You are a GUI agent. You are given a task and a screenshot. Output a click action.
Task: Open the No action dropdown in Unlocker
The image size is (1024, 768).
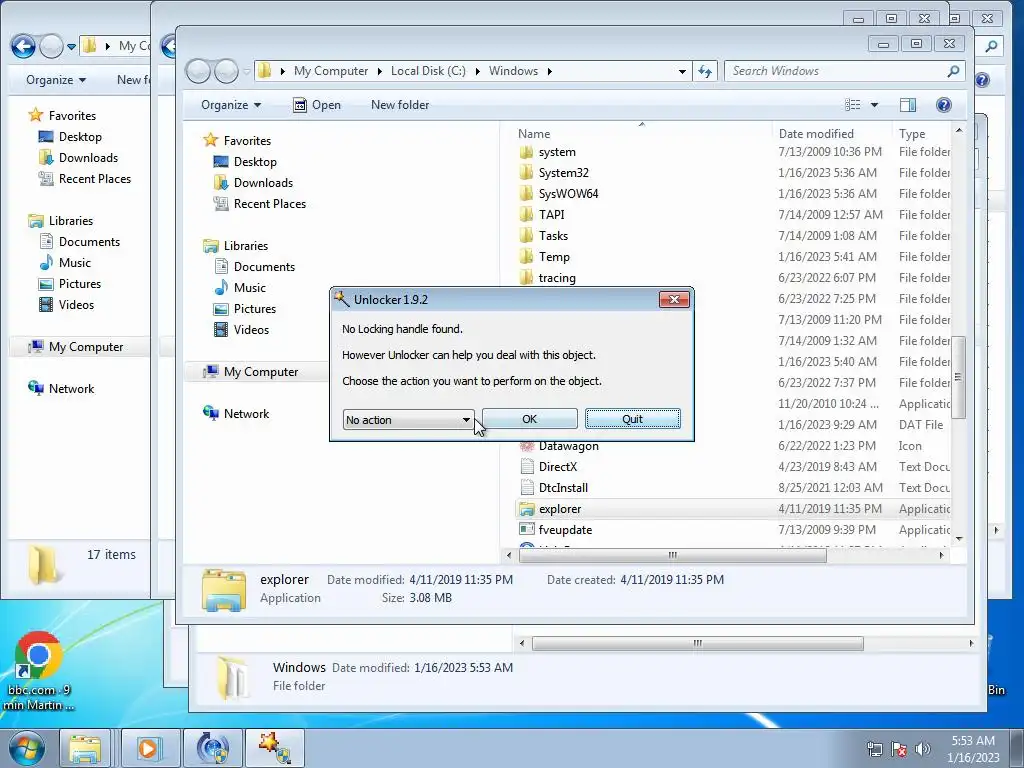[408, 419]
